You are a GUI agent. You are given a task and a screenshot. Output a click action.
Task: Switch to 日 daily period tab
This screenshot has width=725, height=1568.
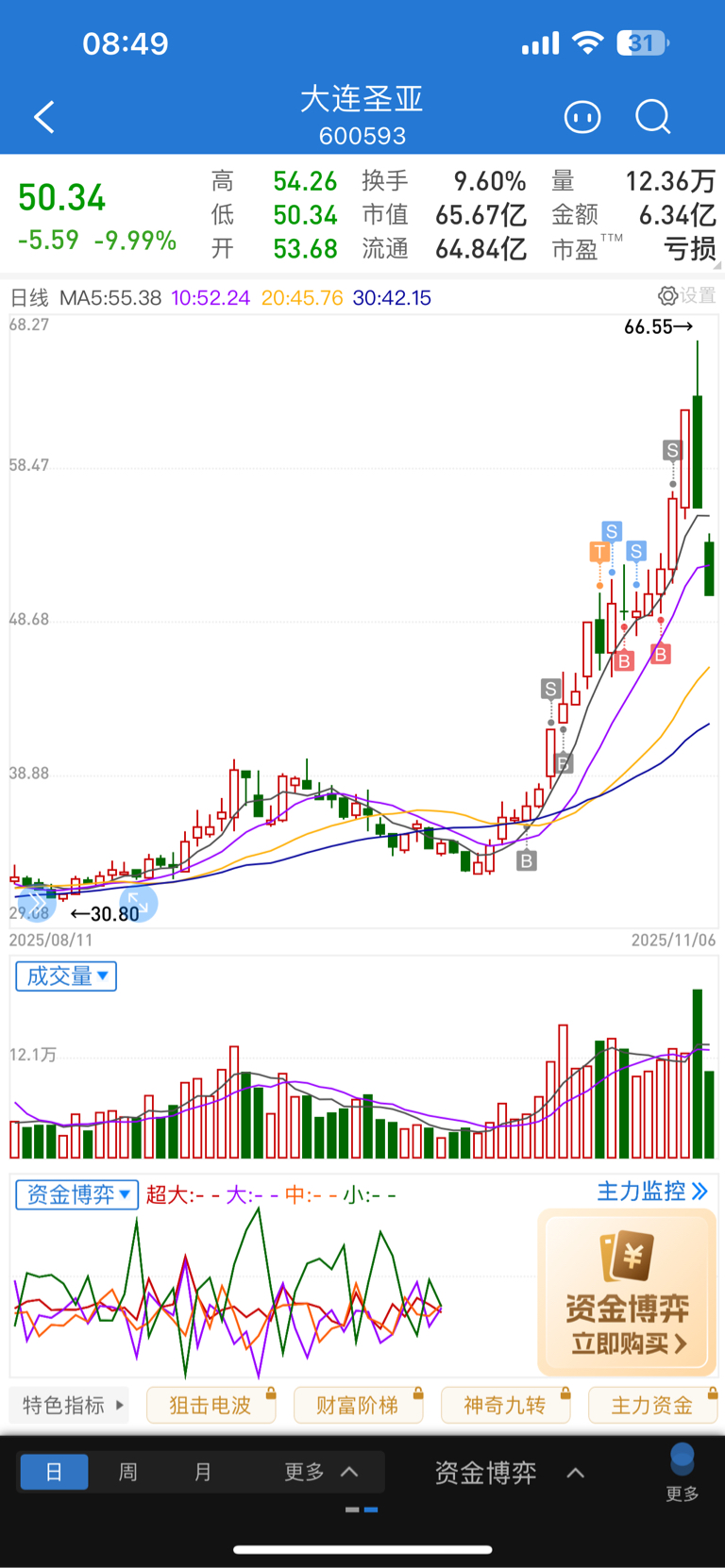54,1472
